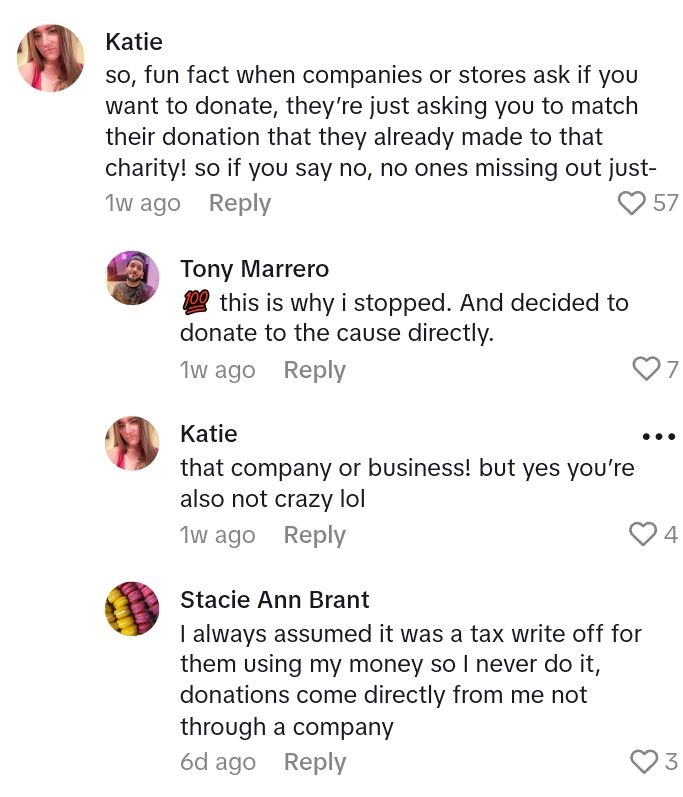Open Tony Marrero's profile via username
The image size is (683, 797).
point(254,268)
